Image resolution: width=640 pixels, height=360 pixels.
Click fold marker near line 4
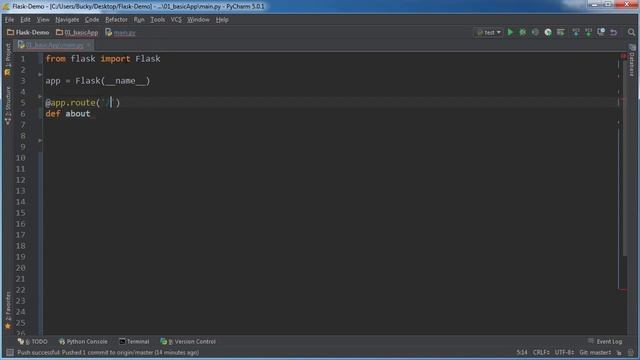click(x=40, y=96)
